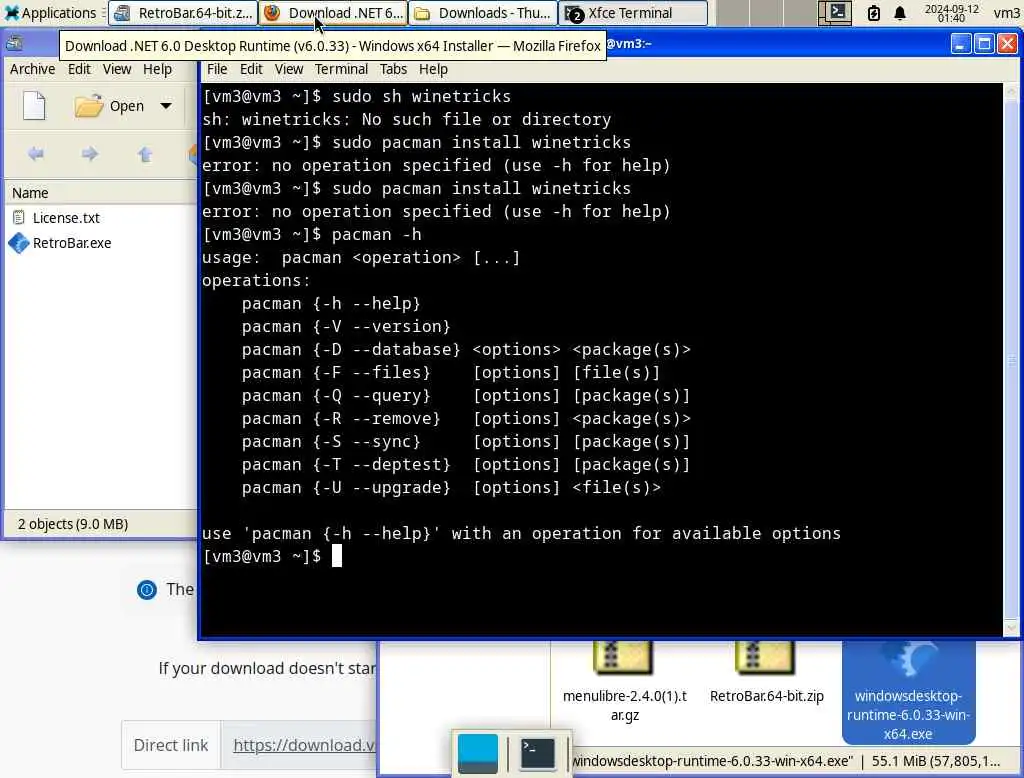Click "If your download doesn't star" text in Firefox
This screenshot has height=778, width=1024.
pyautogui.click(x=267, y=668)
